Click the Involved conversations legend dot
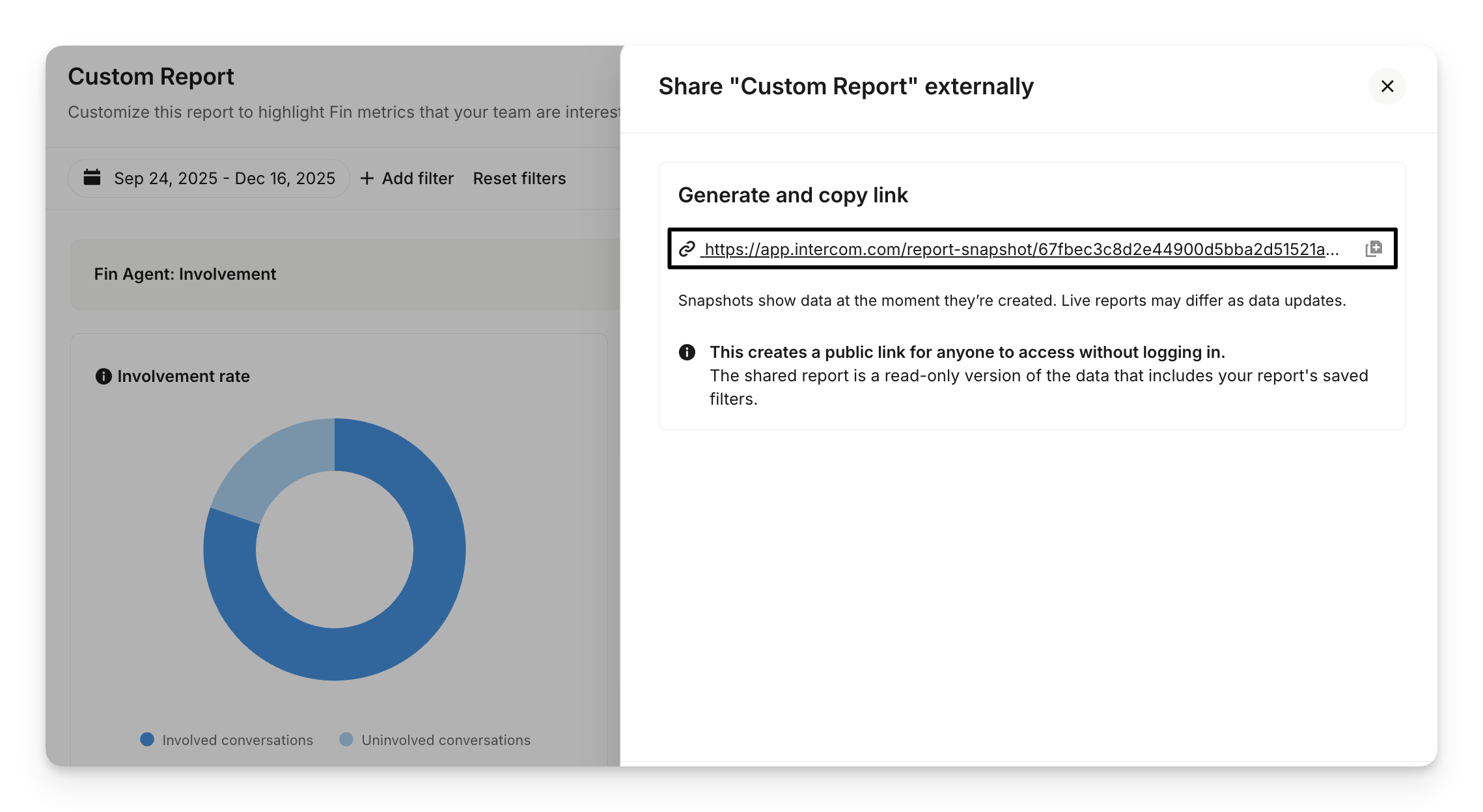Screen dimensions: 1483x812 click(147, 739)
